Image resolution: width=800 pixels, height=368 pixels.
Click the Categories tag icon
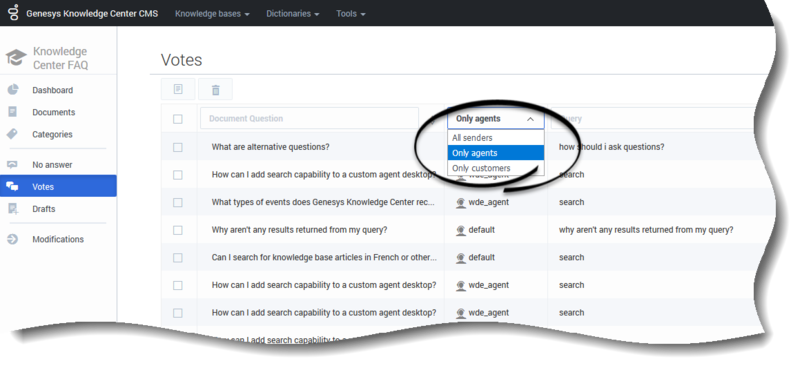12,134
